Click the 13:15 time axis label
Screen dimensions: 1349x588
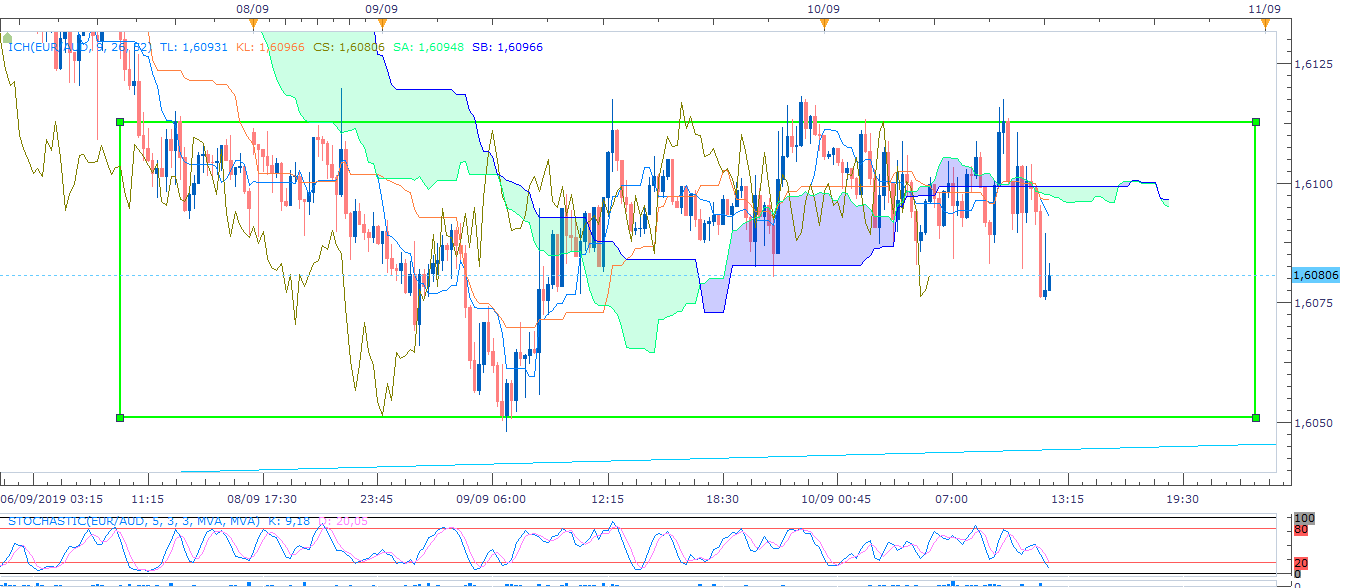tap(1066, 498)
